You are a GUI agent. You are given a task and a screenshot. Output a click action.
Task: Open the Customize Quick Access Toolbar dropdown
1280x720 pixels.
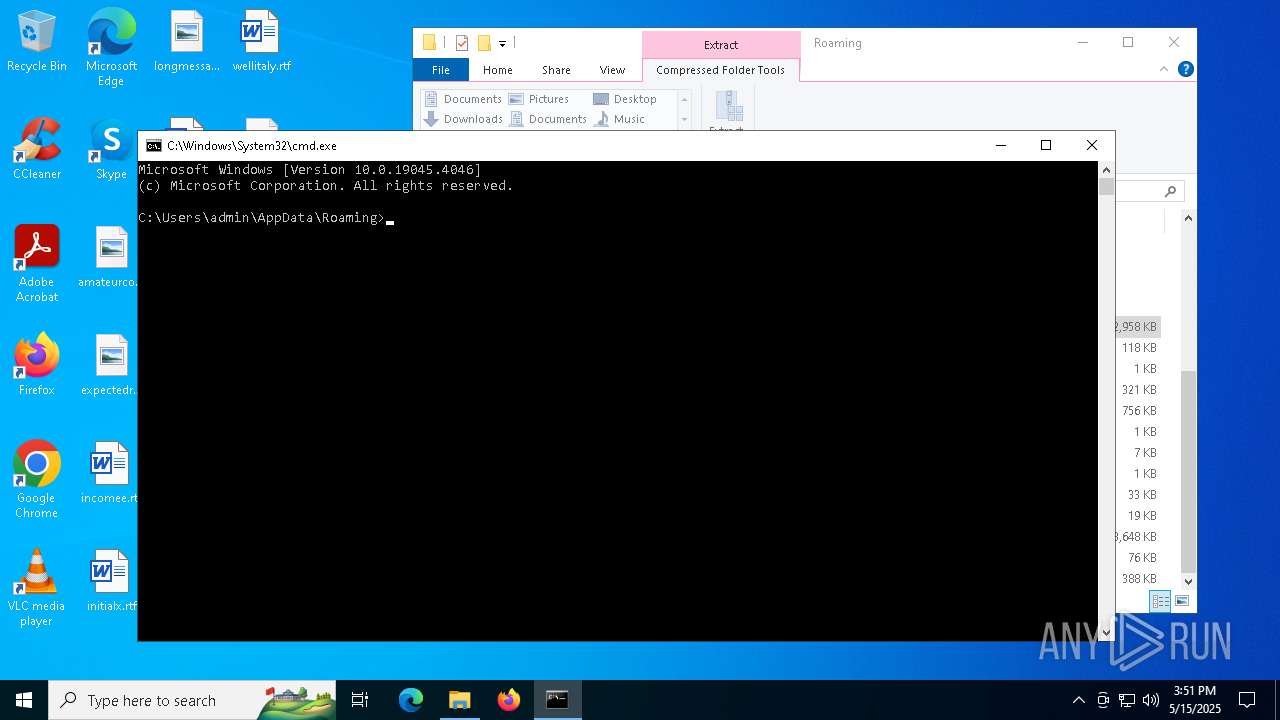[x=502, y=43]
